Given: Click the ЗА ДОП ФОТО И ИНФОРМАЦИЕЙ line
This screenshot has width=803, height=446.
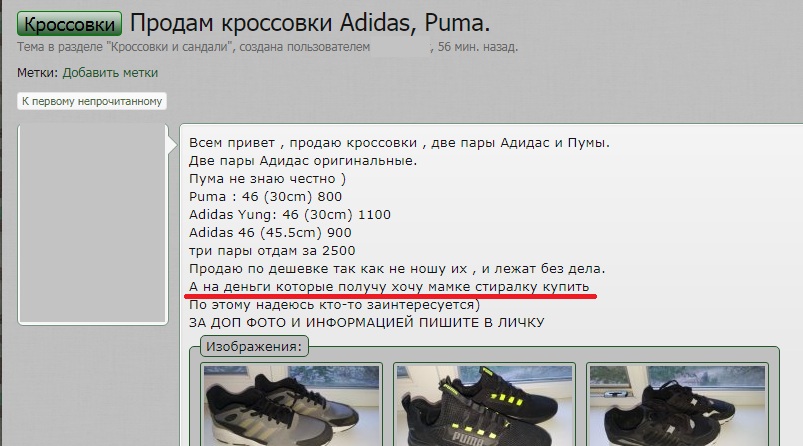Looking at the screenshot, I should point(367,323).
